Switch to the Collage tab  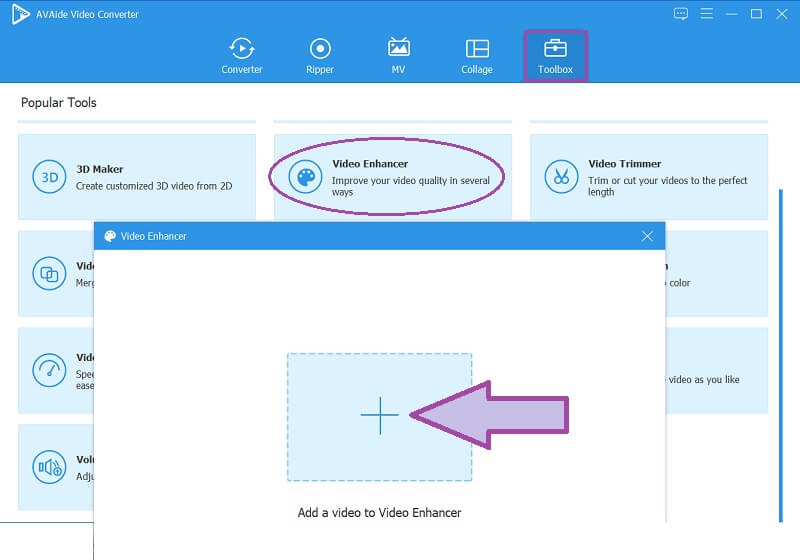point(477,56)
